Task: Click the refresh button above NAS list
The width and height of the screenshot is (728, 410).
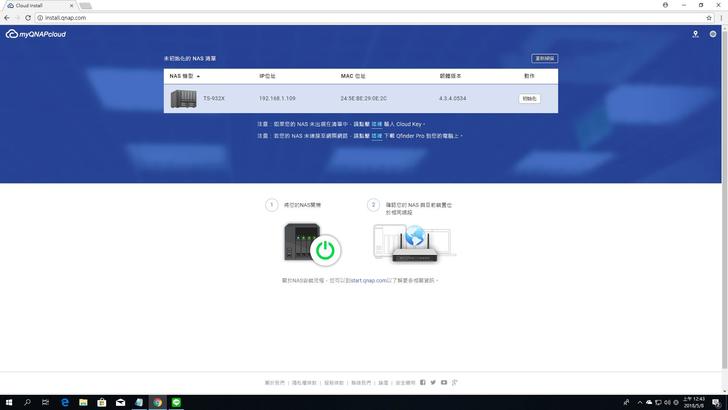Action: [x=545, y=59]
